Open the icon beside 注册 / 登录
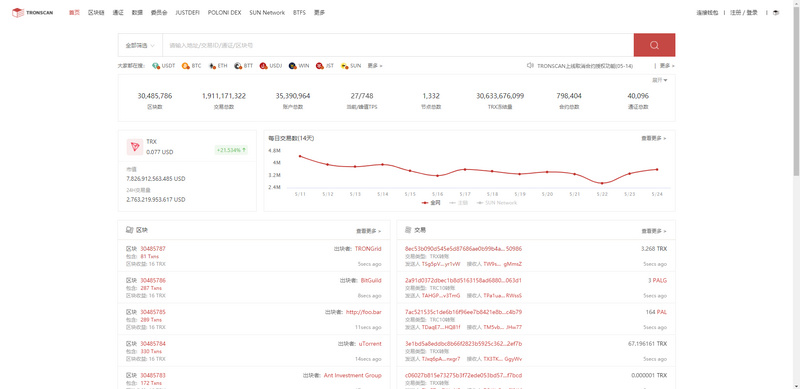The image size is (800, 389). pyautogui.click(x=776, y=13)
